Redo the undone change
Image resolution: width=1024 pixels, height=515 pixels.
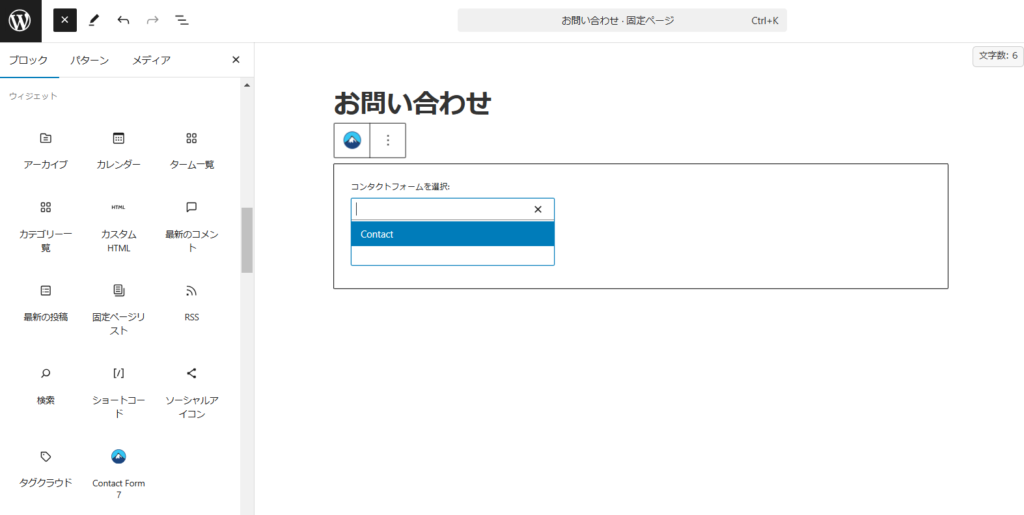coord(153,20)
